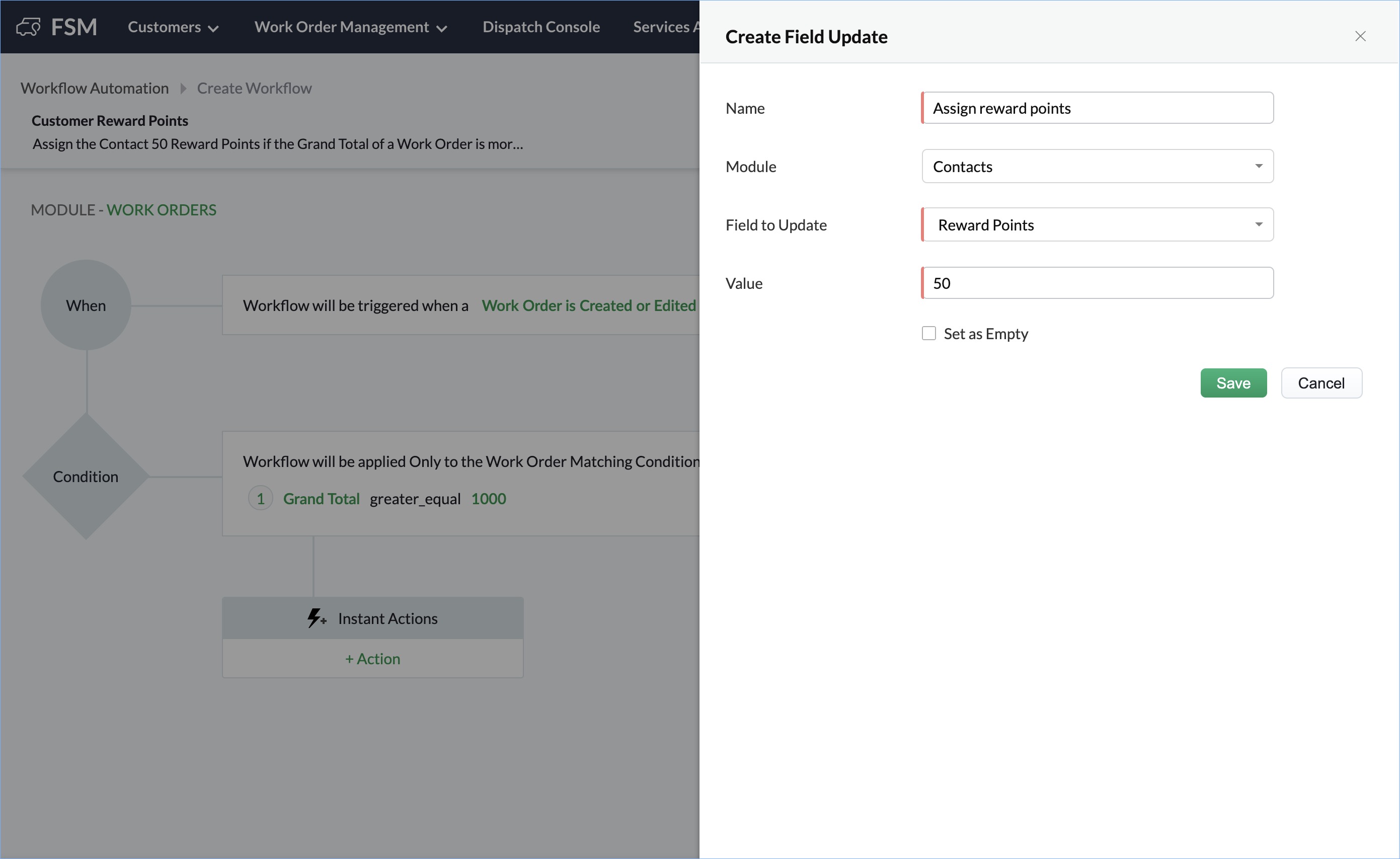Click the FSM vehicle logo icon

pyautogui.click(x=28, y=27)
